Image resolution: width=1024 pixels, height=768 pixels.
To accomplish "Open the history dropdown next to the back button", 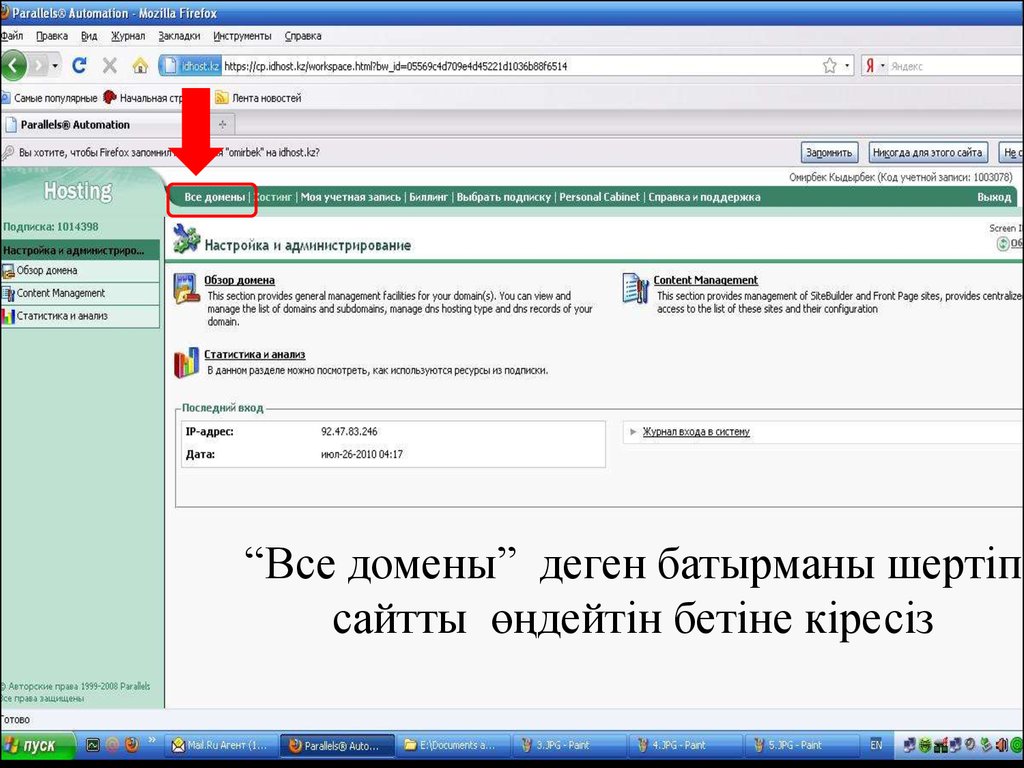I will pos(54,66).
